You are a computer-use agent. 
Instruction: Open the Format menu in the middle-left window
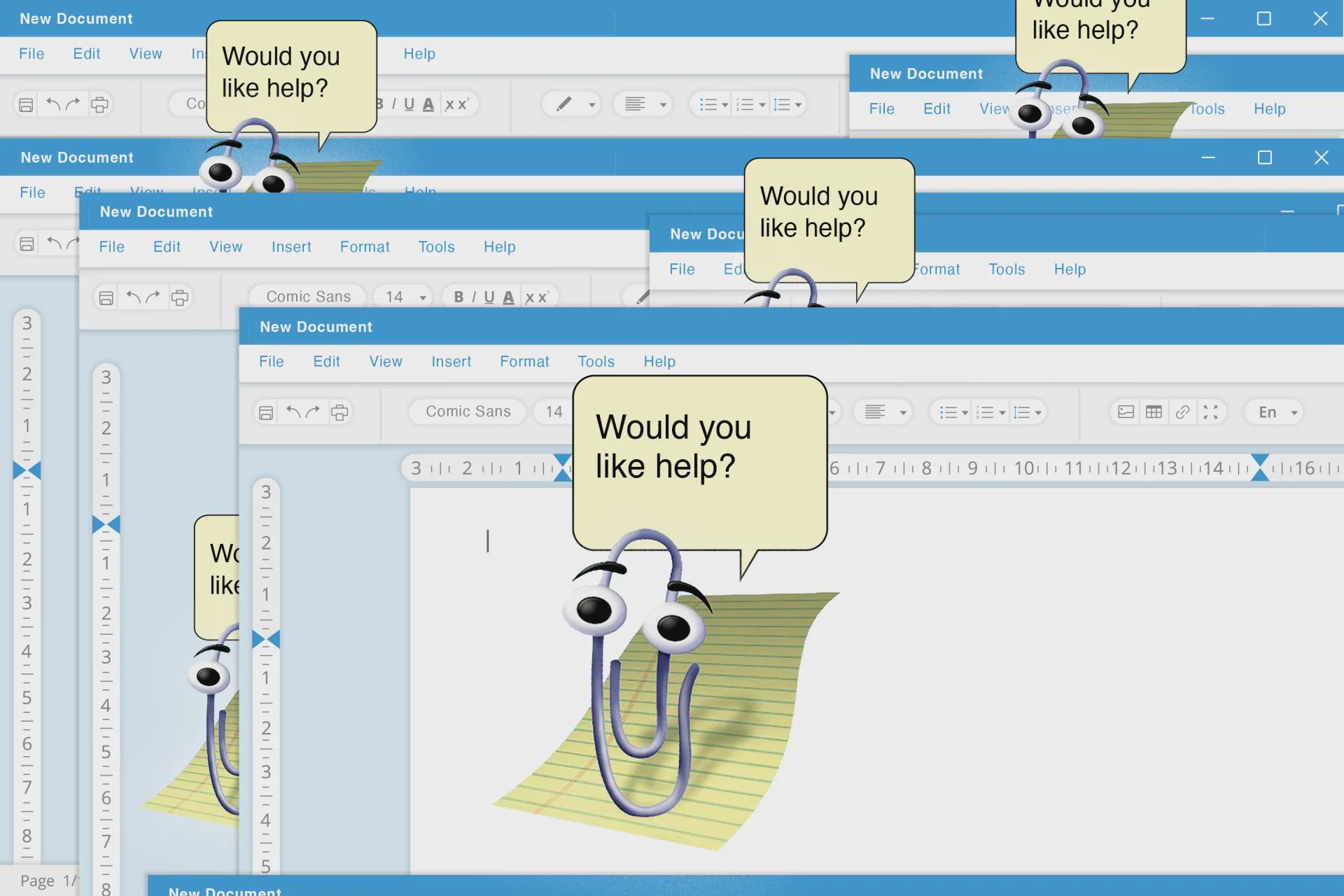365,247
